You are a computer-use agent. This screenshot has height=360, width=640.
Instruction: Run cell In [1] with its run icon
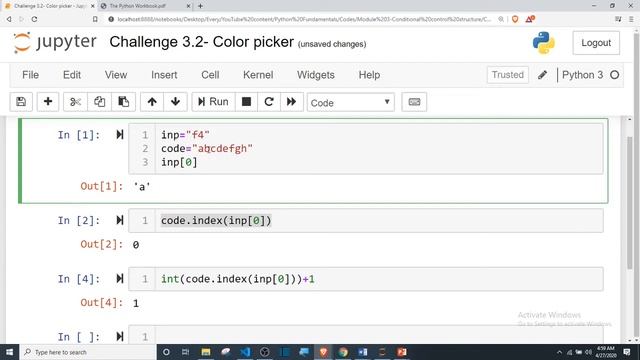tap(120, 135)
